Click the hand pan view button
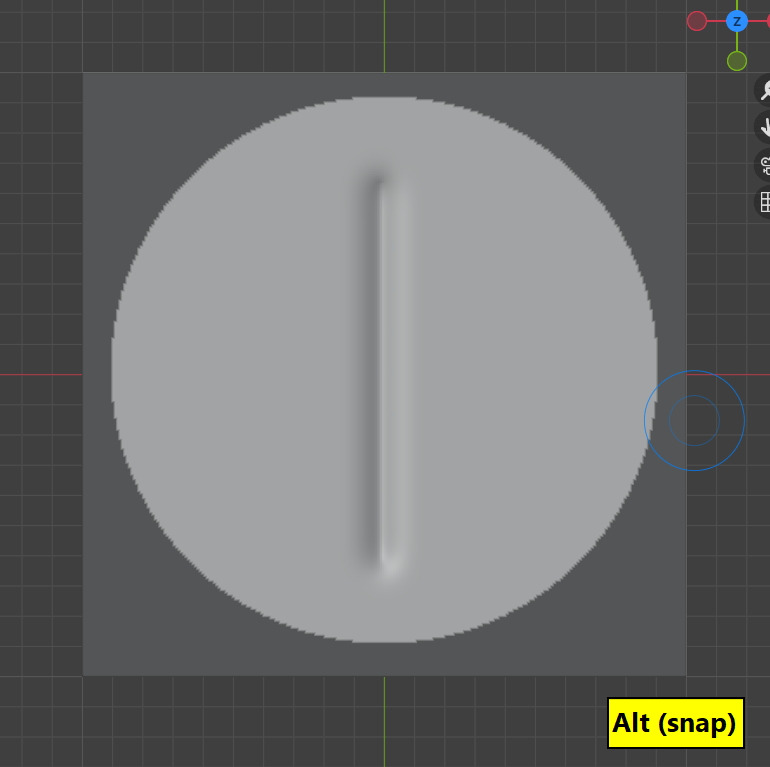770x767 pixels. click(x=764, y=127)
